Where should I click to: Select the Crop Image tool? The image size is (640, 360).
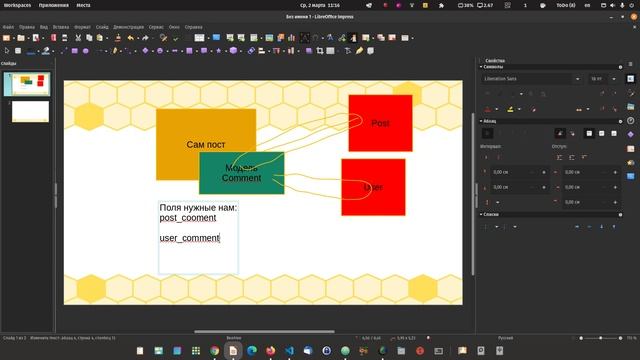[320, 51]
